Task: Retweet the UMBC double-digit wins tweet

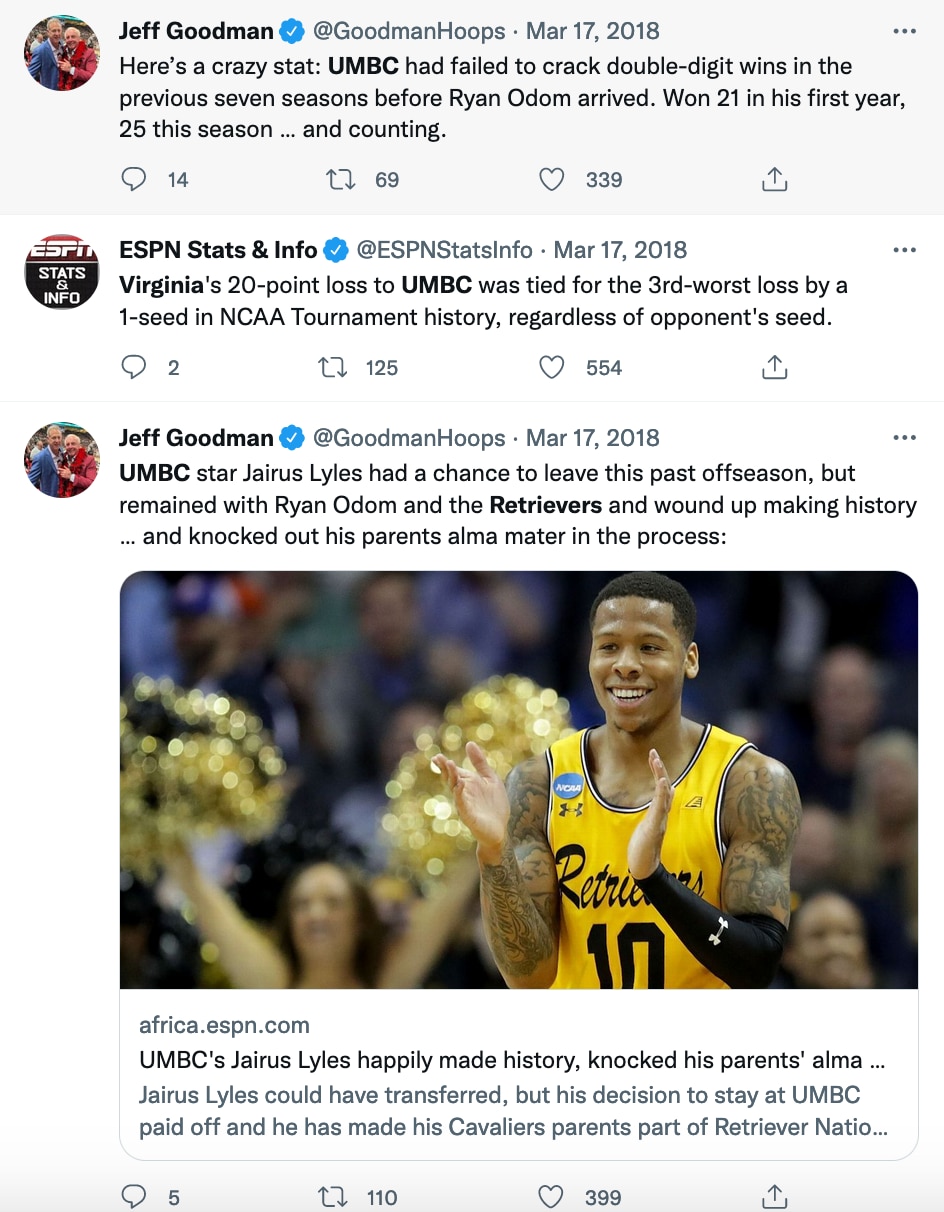Action: click(x=340, y=180)
